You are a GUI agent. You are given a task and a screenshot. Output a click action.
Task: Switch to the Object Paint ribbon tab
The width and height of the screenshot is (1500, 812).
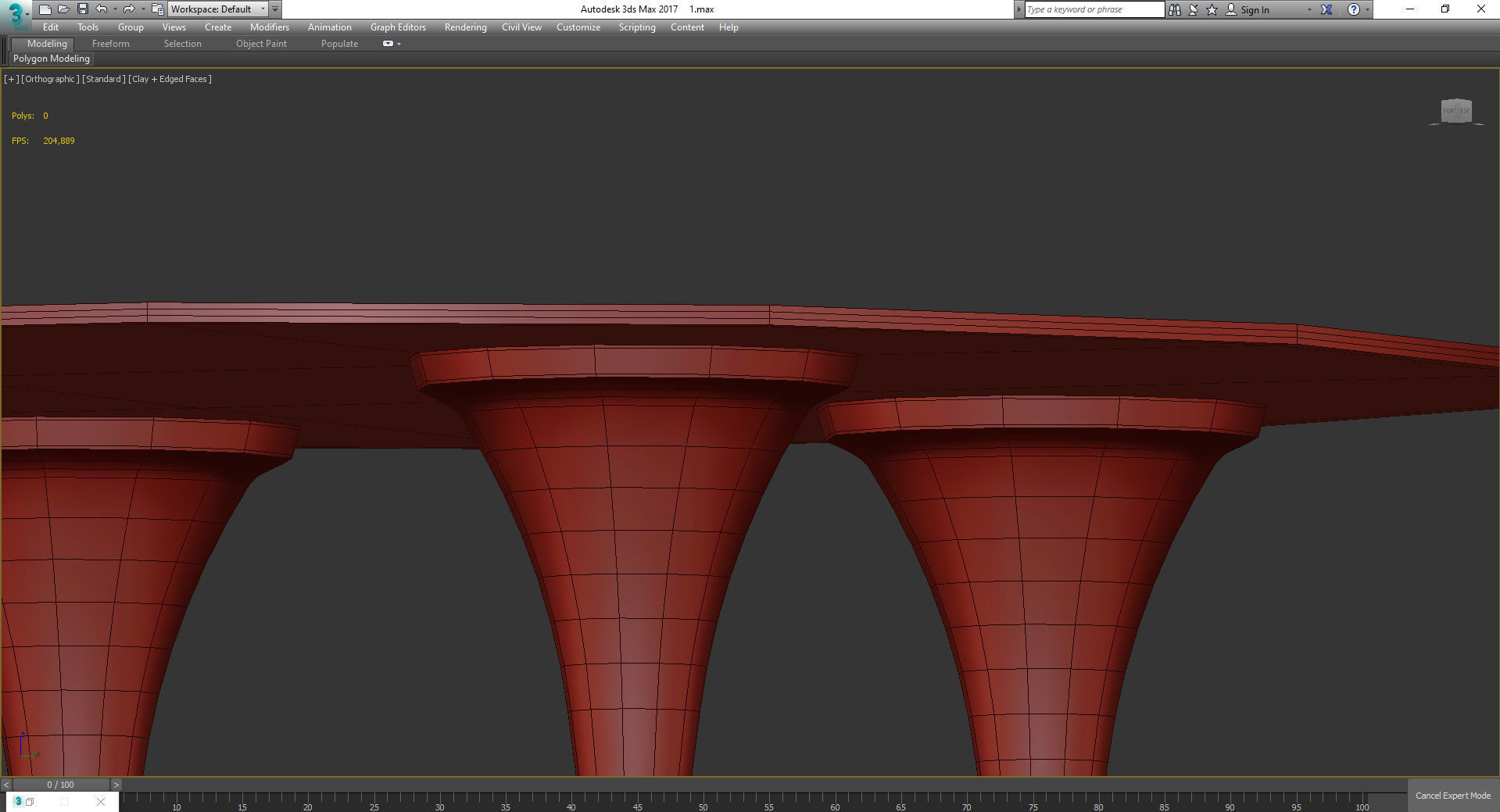261,44
